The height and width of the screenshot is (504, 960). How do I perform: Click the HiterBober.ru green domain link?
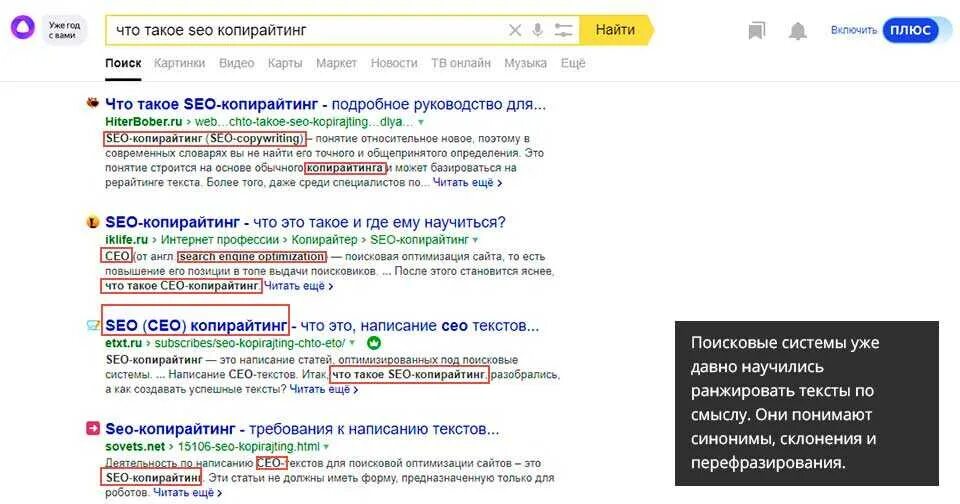[x=144, y=122]
